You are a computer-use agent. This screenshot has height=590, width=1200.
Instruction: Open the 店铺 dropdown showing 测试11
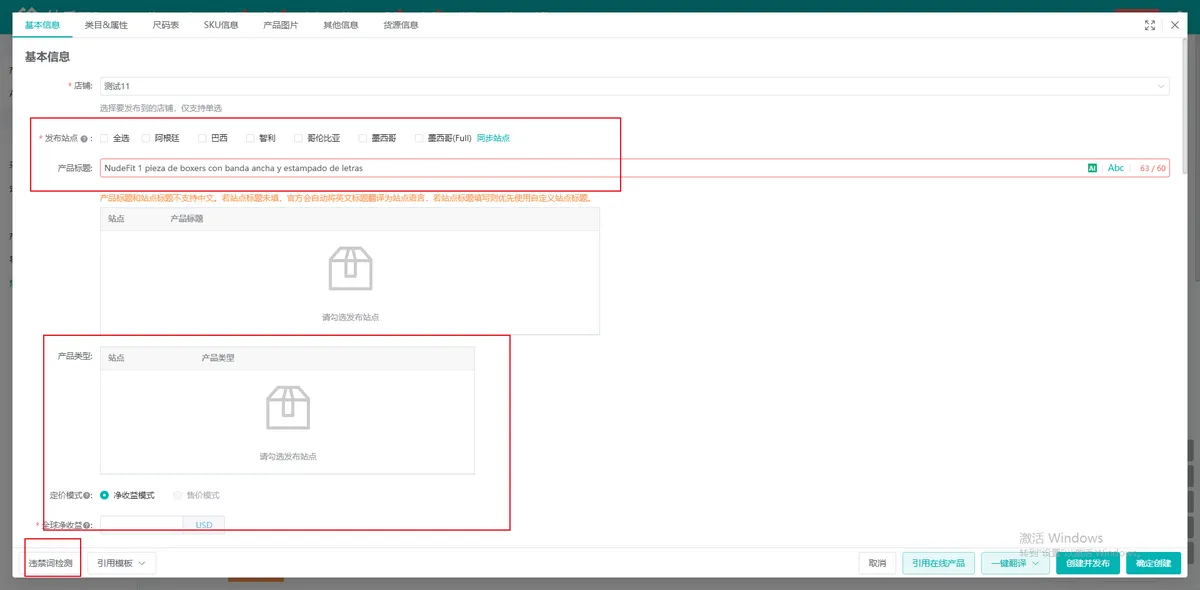point(635,86)
